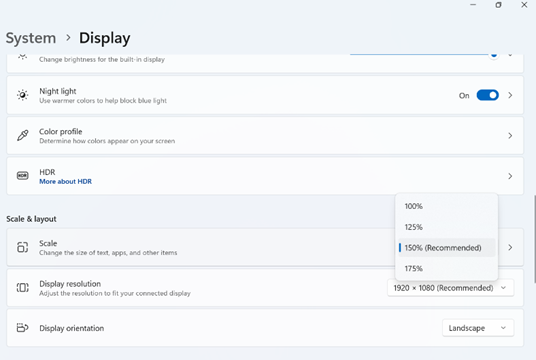Click the Scale icon
Image resolution: width=536 pixels, height=360 pixels.
click(23, 247)
